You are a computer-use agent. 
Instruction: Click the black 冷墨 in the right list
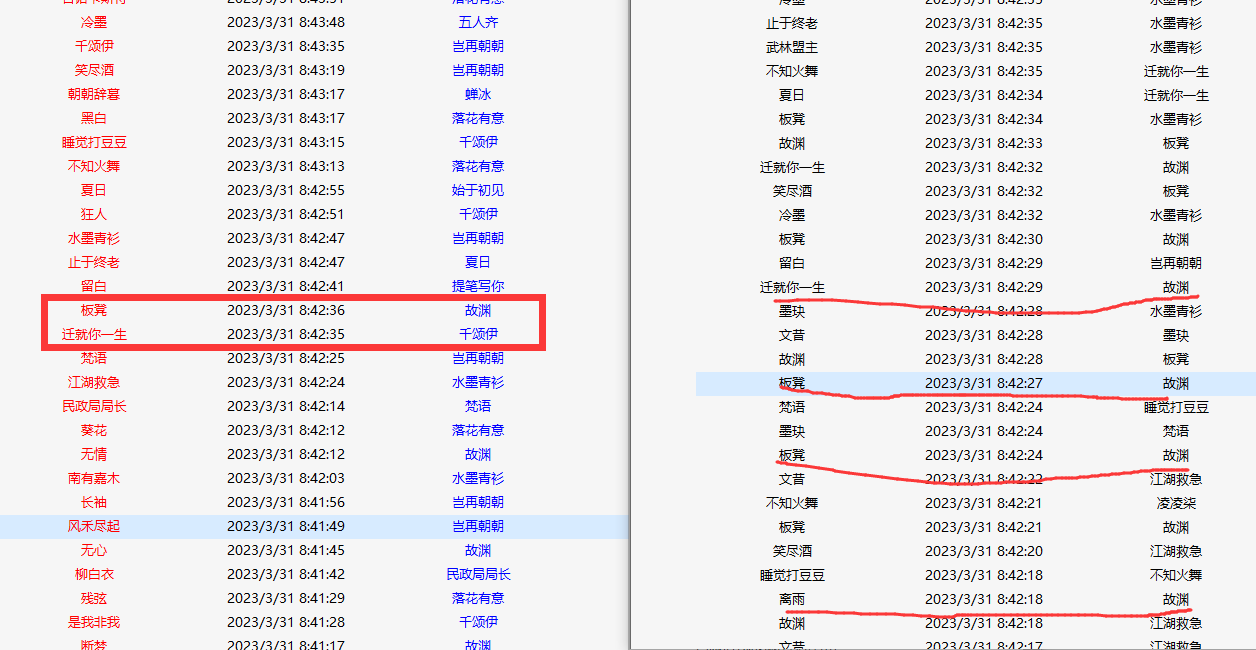click(x=792, y=215)
